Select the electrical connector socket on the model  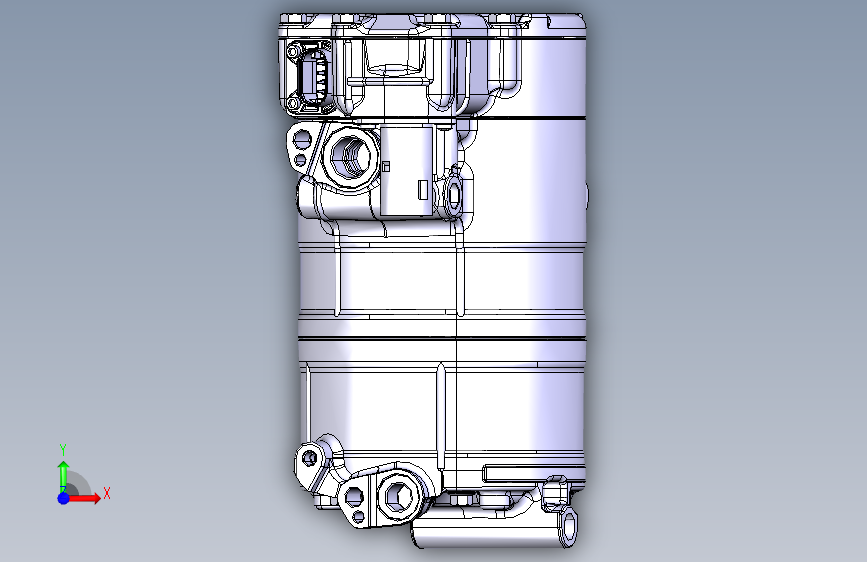pyautogui.click(x=314, y=77)
